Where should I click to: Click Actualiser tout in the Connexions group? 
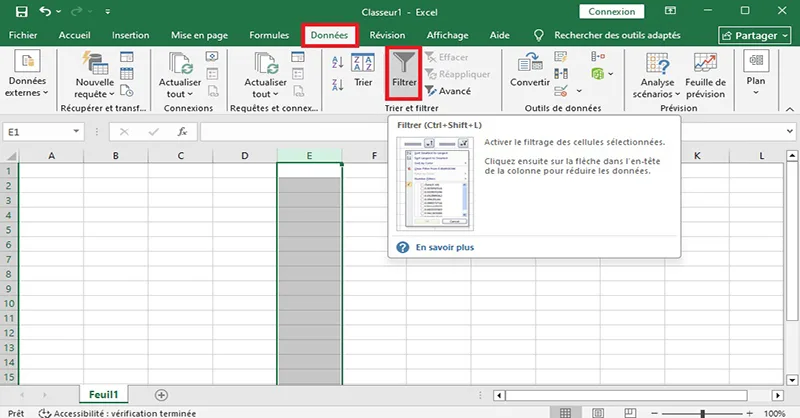click(180, 75)
